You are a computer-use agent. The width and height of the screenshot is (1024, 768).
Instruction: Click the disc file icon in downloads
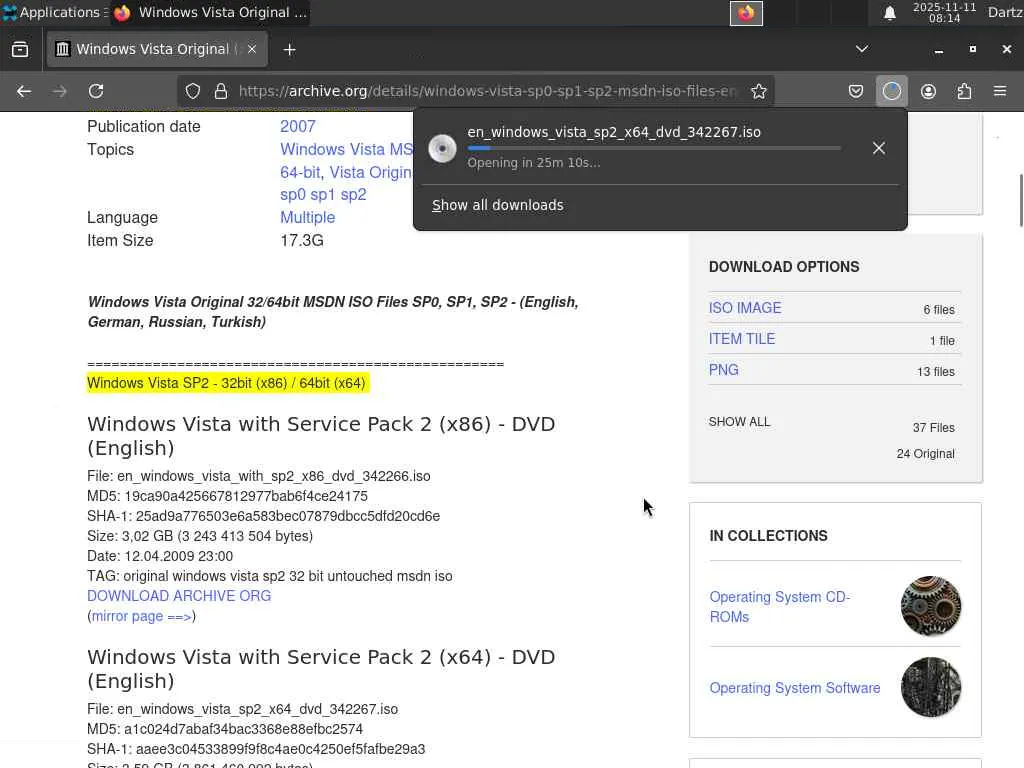point(442,149)
